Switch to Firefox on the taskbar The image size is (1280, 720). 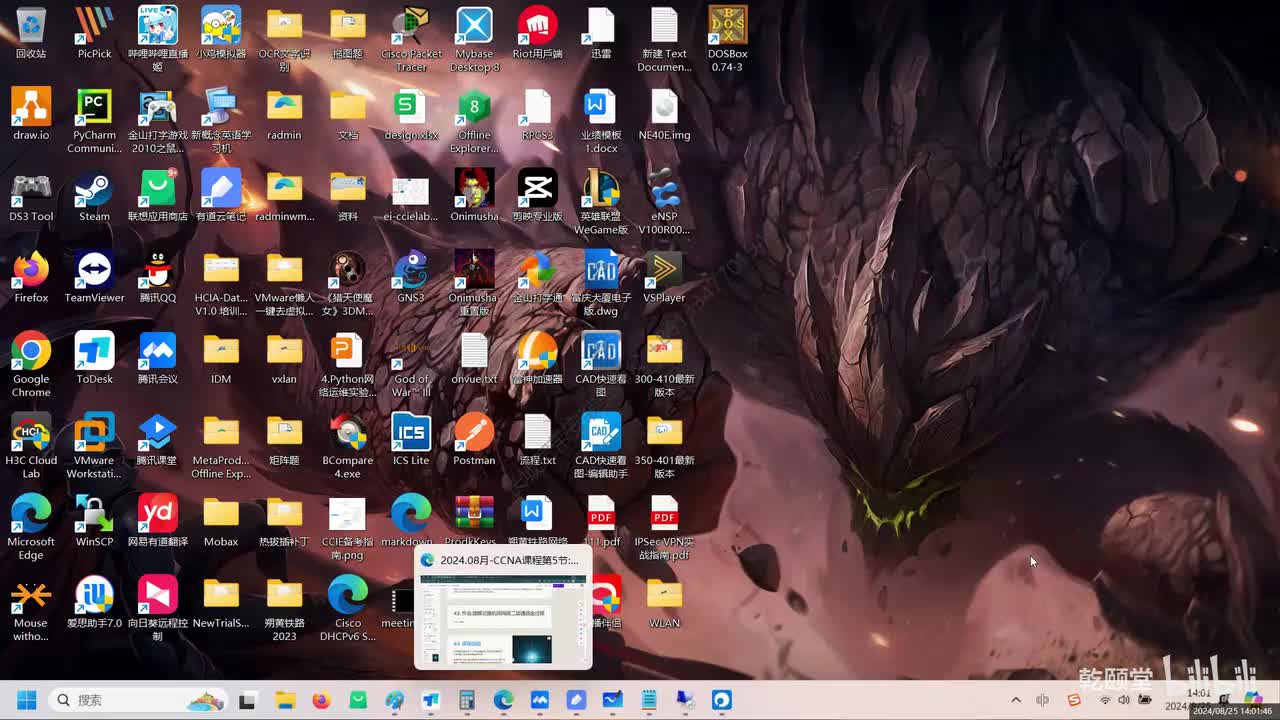click(321, 700)
